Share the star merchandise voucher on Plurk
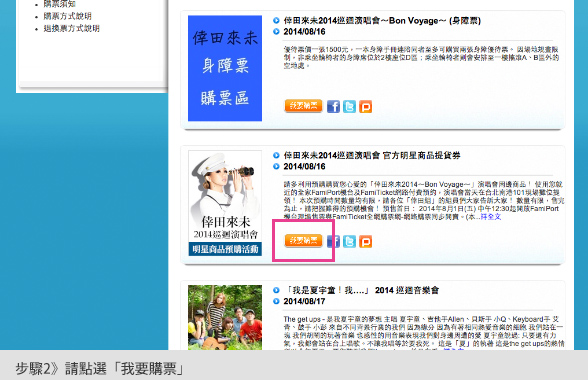 click(365, 241)
